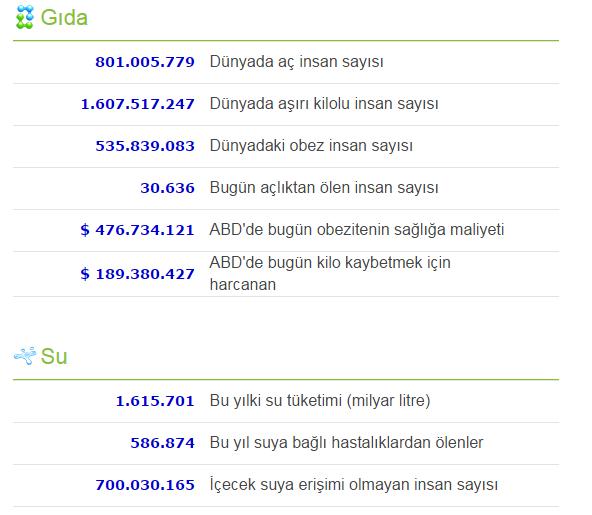Click 'İçecek suya erişimi olmayan insan sayısı' label
This screenshot has height=515, width=592.
[x=354, y=484]
